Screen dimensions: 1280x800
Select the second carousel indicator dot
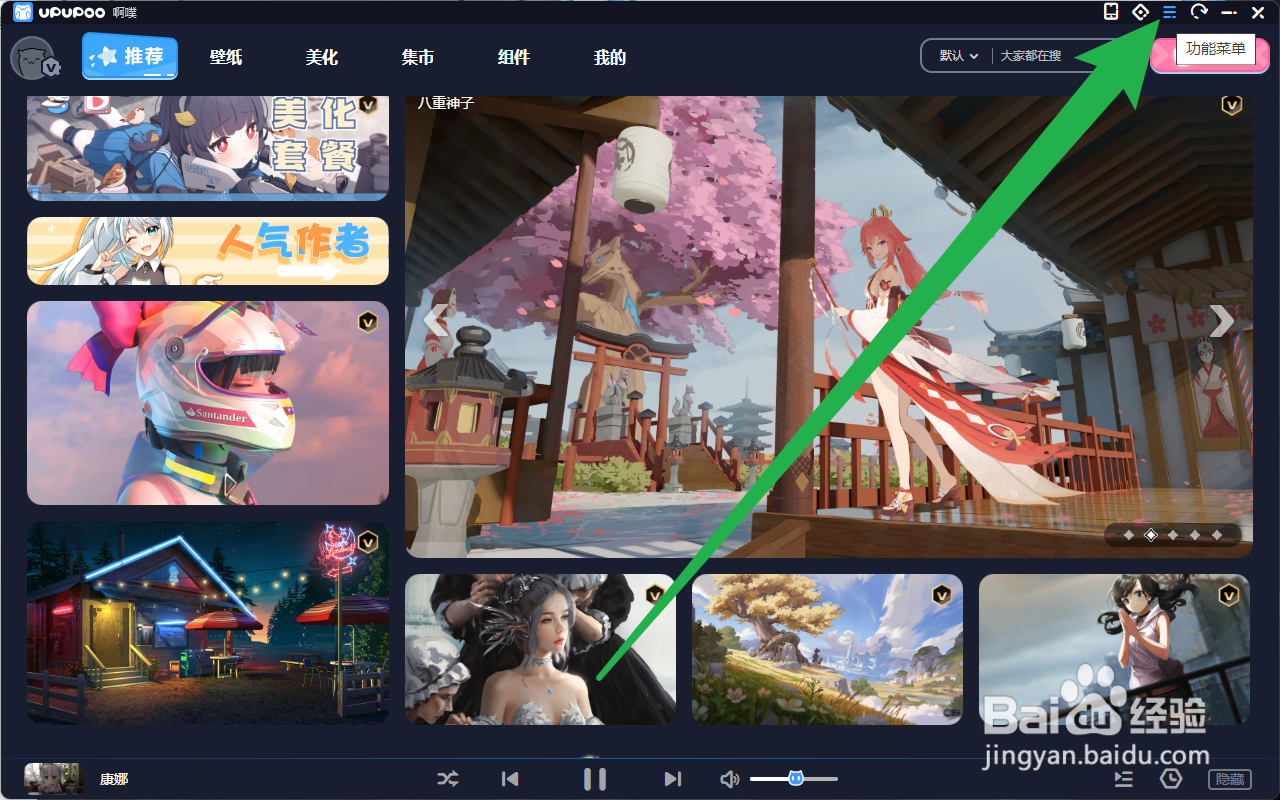[x=1151, y=535]
